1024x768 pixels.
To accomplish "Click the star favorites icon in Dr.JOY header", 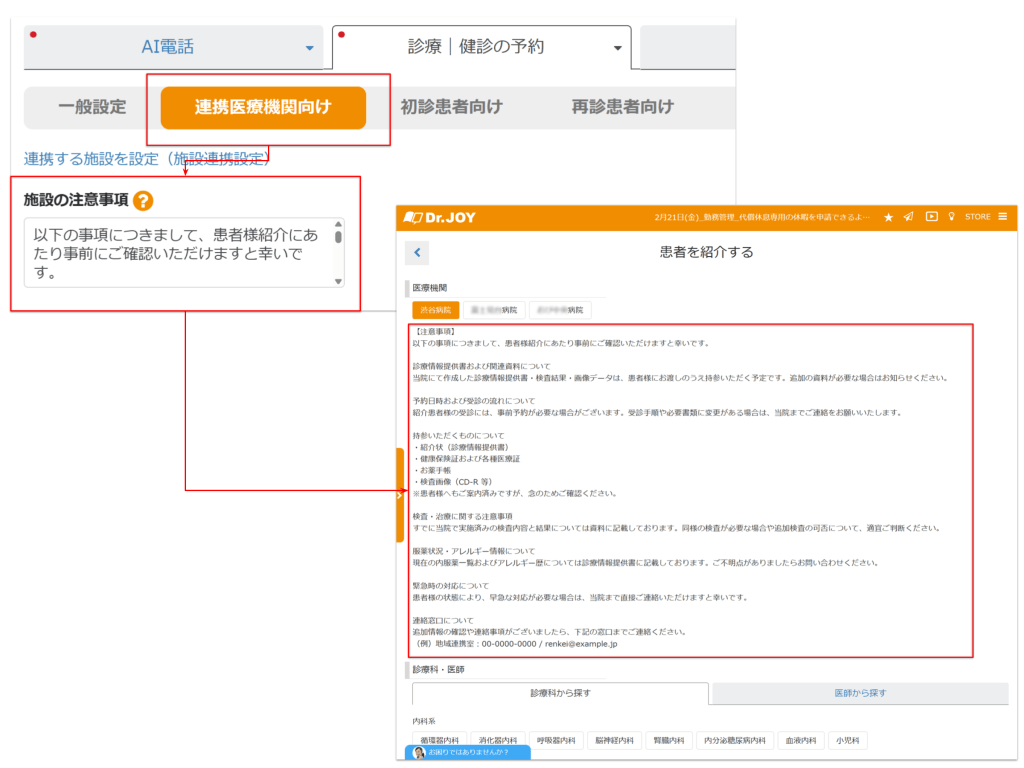I will click(x=889, y=217).
